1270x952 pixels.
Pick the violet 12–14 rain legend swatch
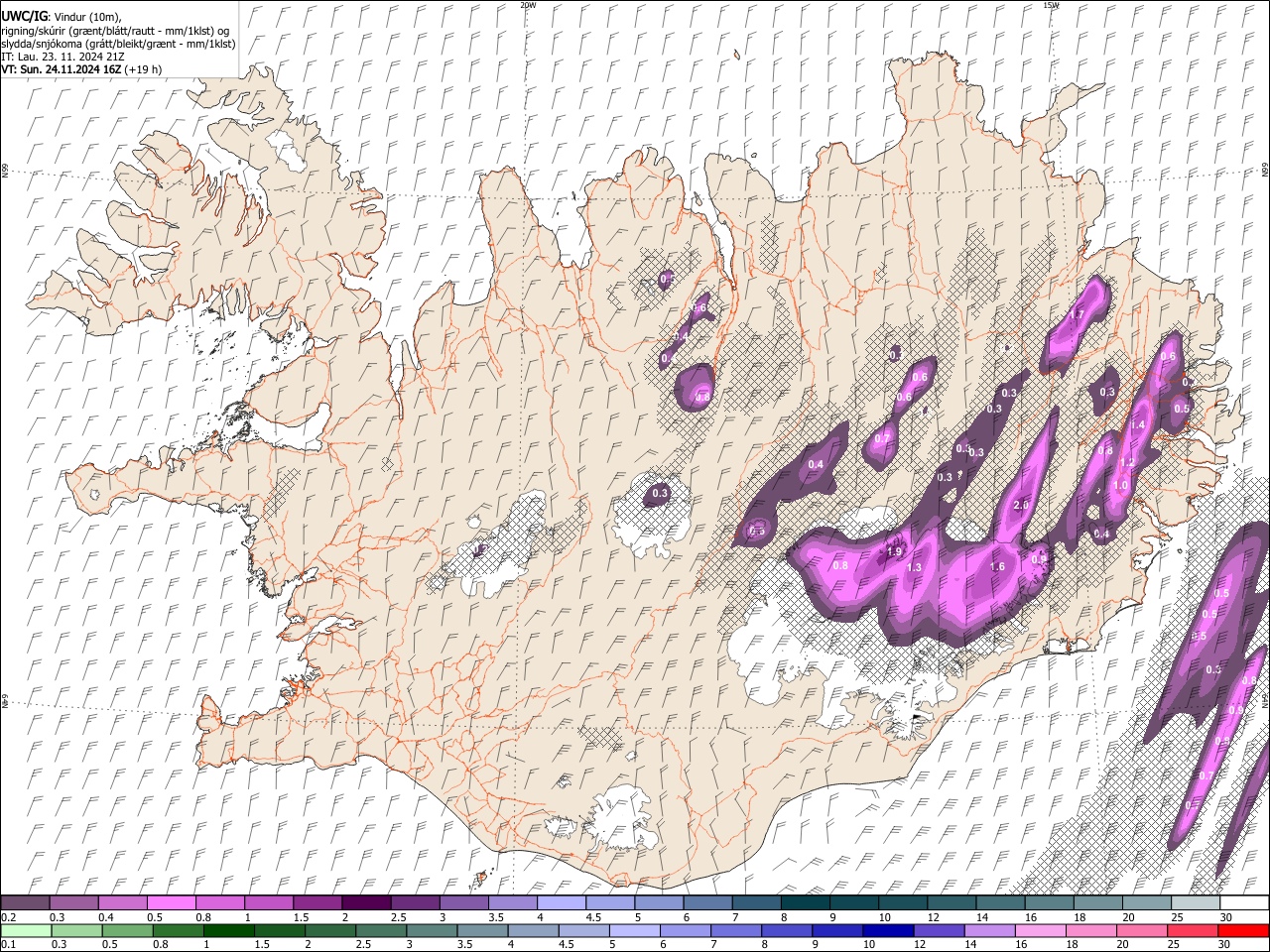[x=940, y=930]
